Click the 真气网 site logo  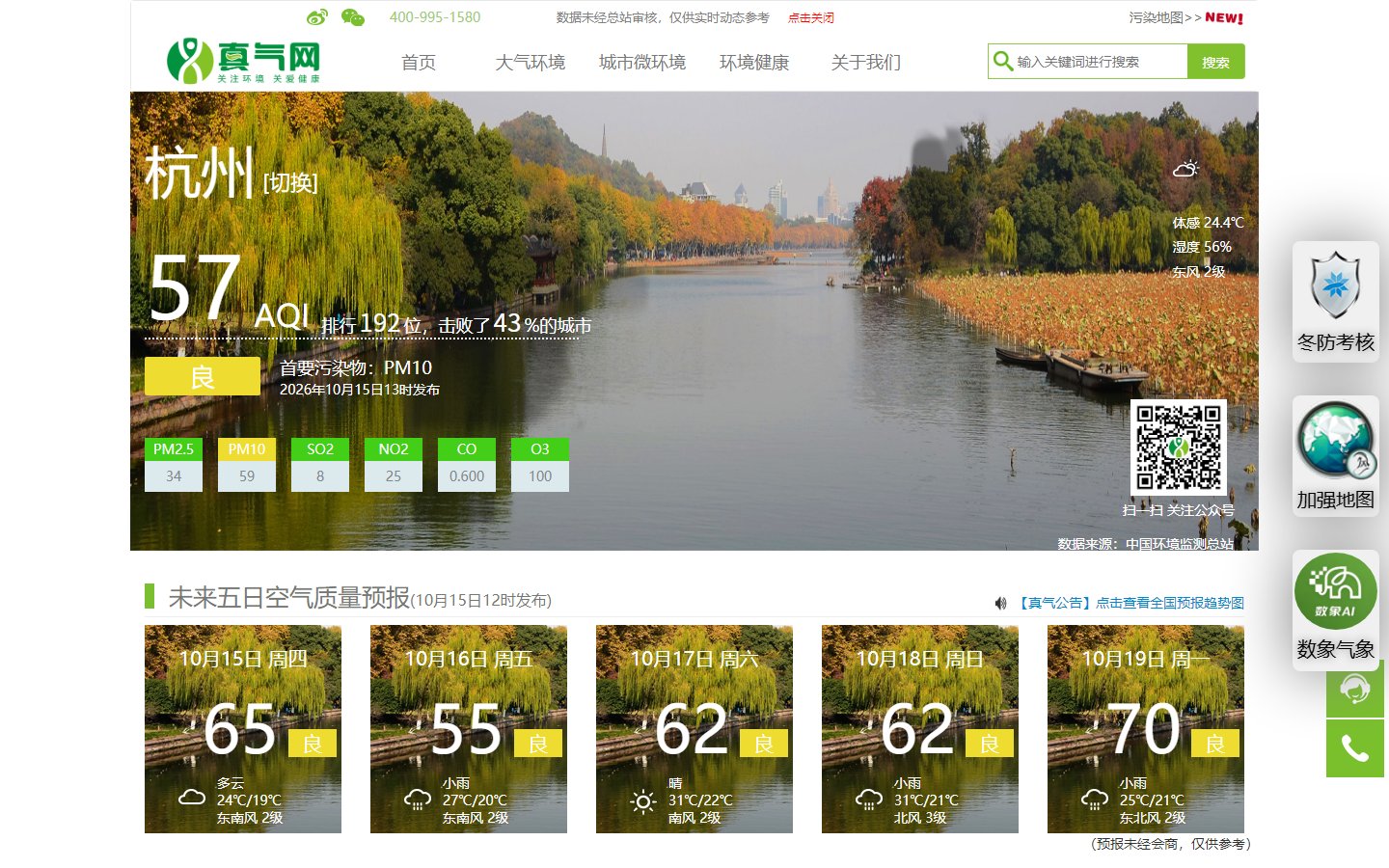click(243, 62)
